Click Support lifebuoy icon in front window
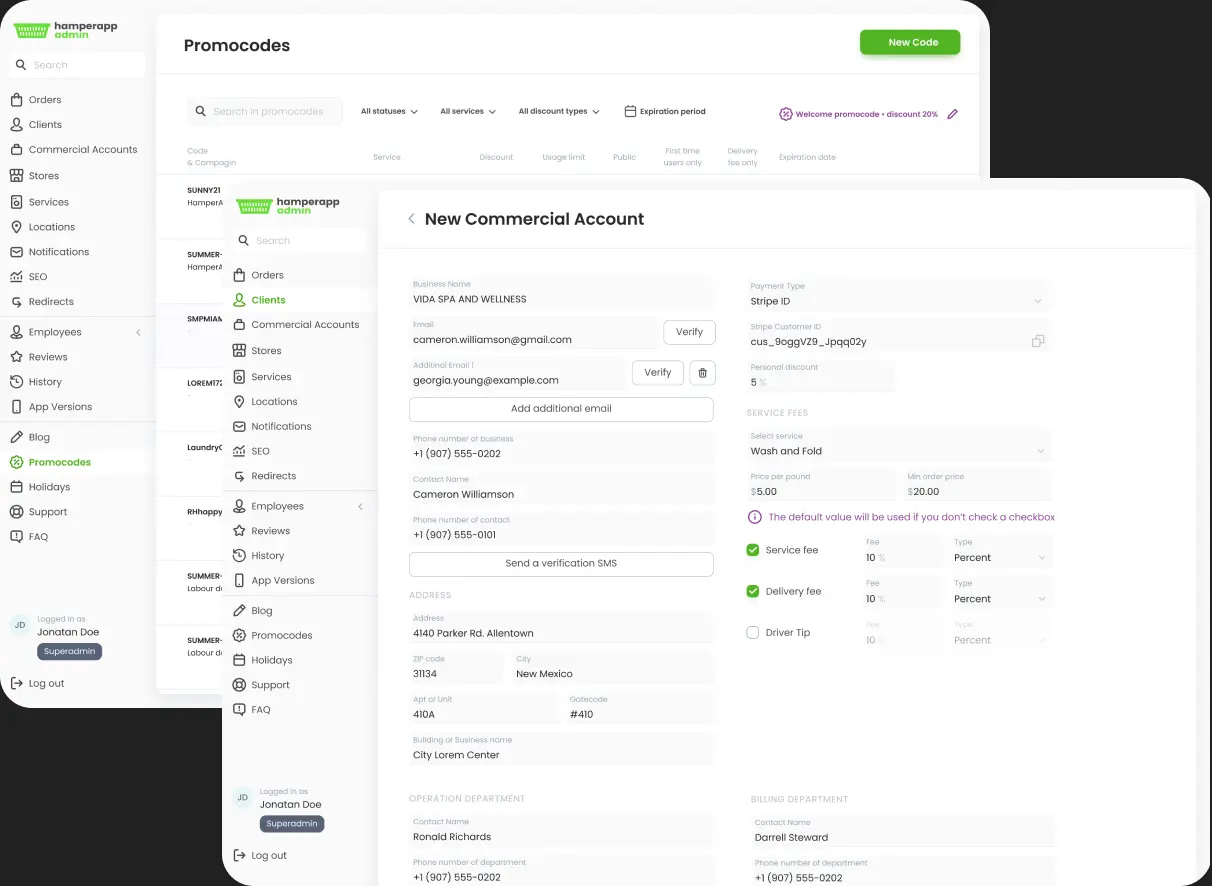 (239, 685)
